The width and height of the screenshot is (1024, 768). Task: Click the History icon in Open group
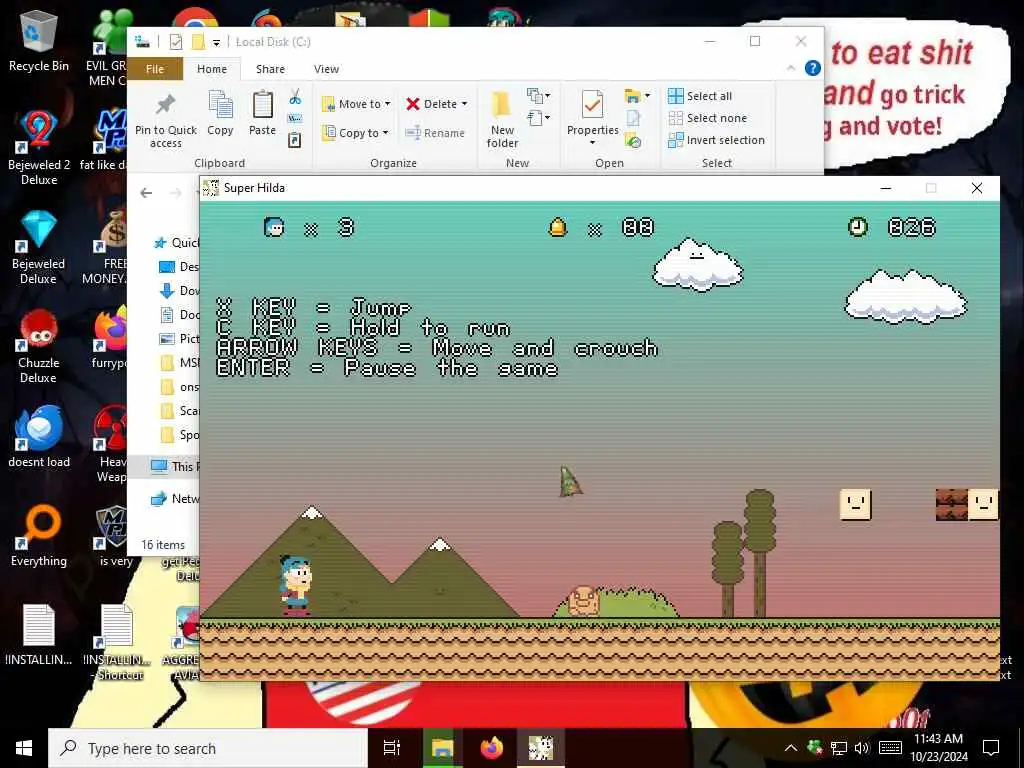click(633, 140)
